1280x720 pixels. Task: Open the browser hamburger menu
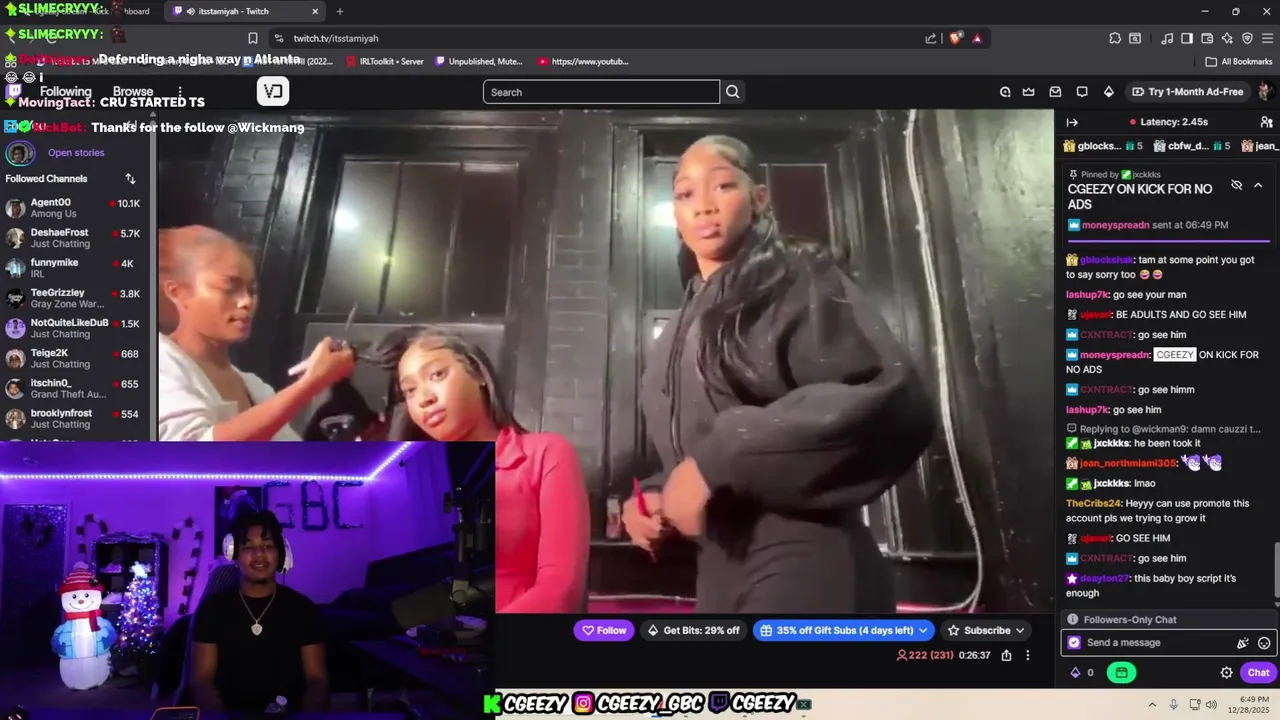coord(1267,38)
